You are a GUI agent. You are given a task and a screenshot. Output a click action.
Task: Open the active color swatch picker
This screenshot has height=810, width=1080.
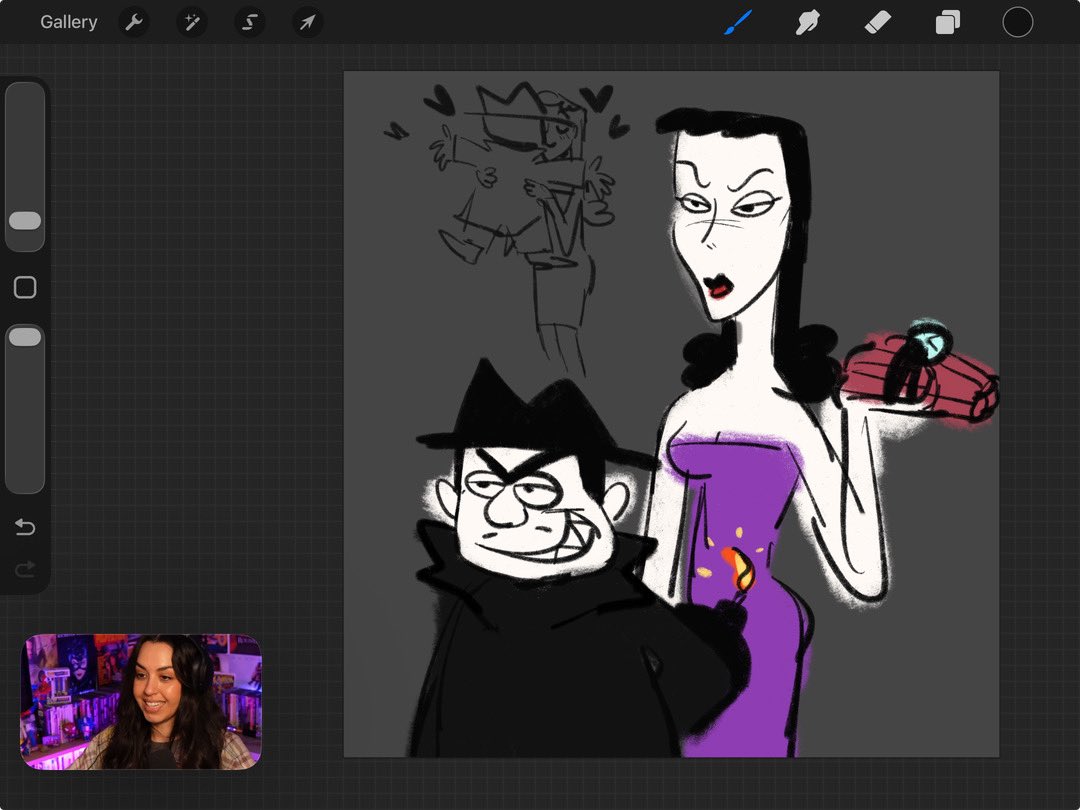pos(1017,23)
